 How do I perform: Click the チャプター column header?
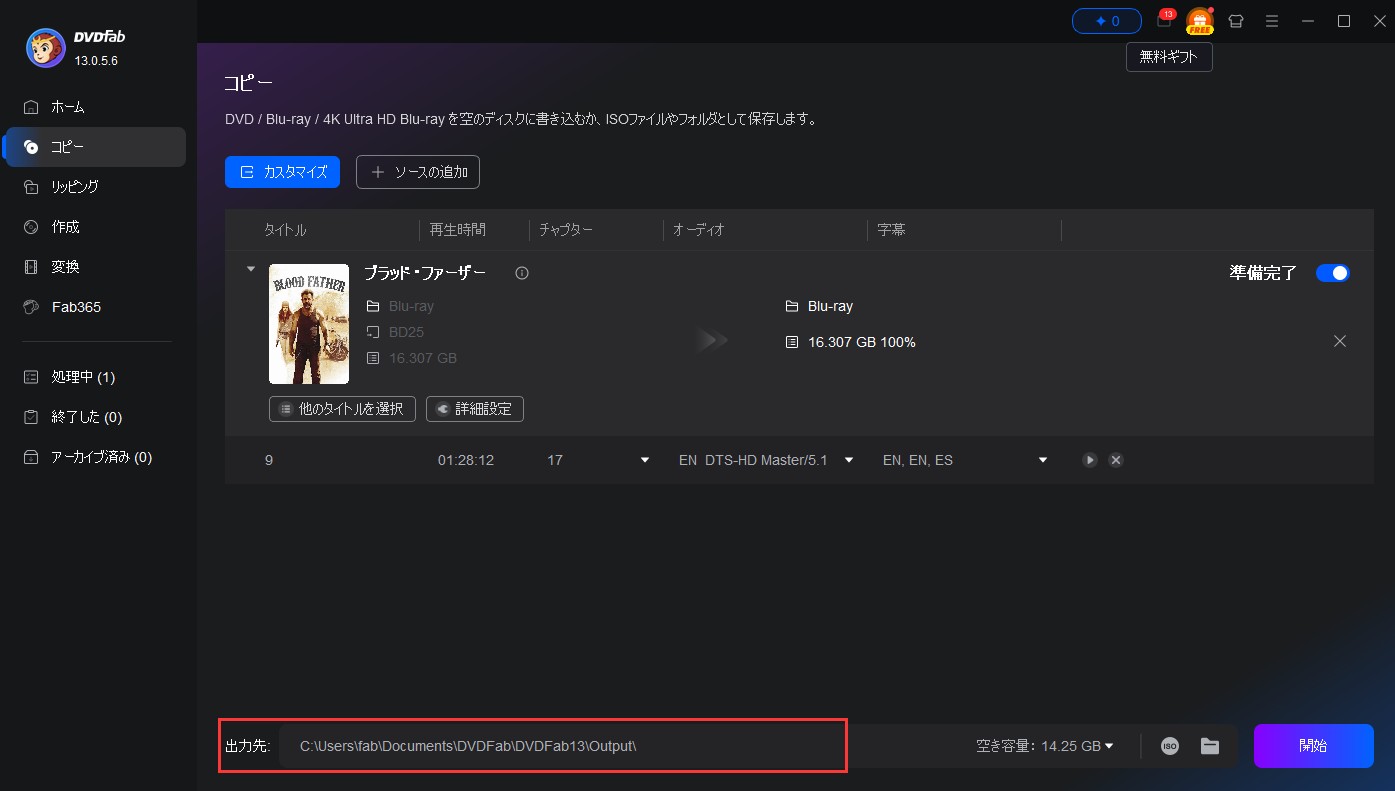point(566,230)
